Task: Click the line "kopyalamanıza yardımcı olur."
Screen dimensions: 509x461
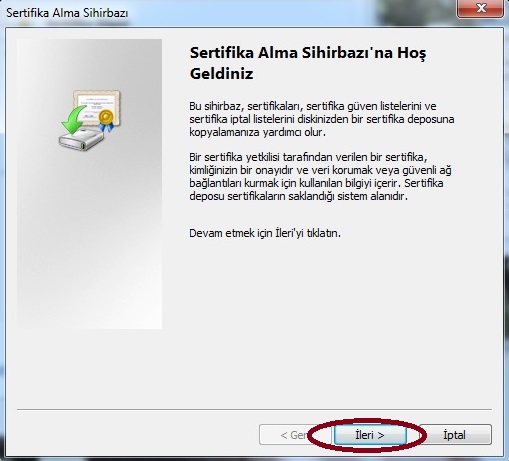Action: pyautogui.click(x=257, y=132)
